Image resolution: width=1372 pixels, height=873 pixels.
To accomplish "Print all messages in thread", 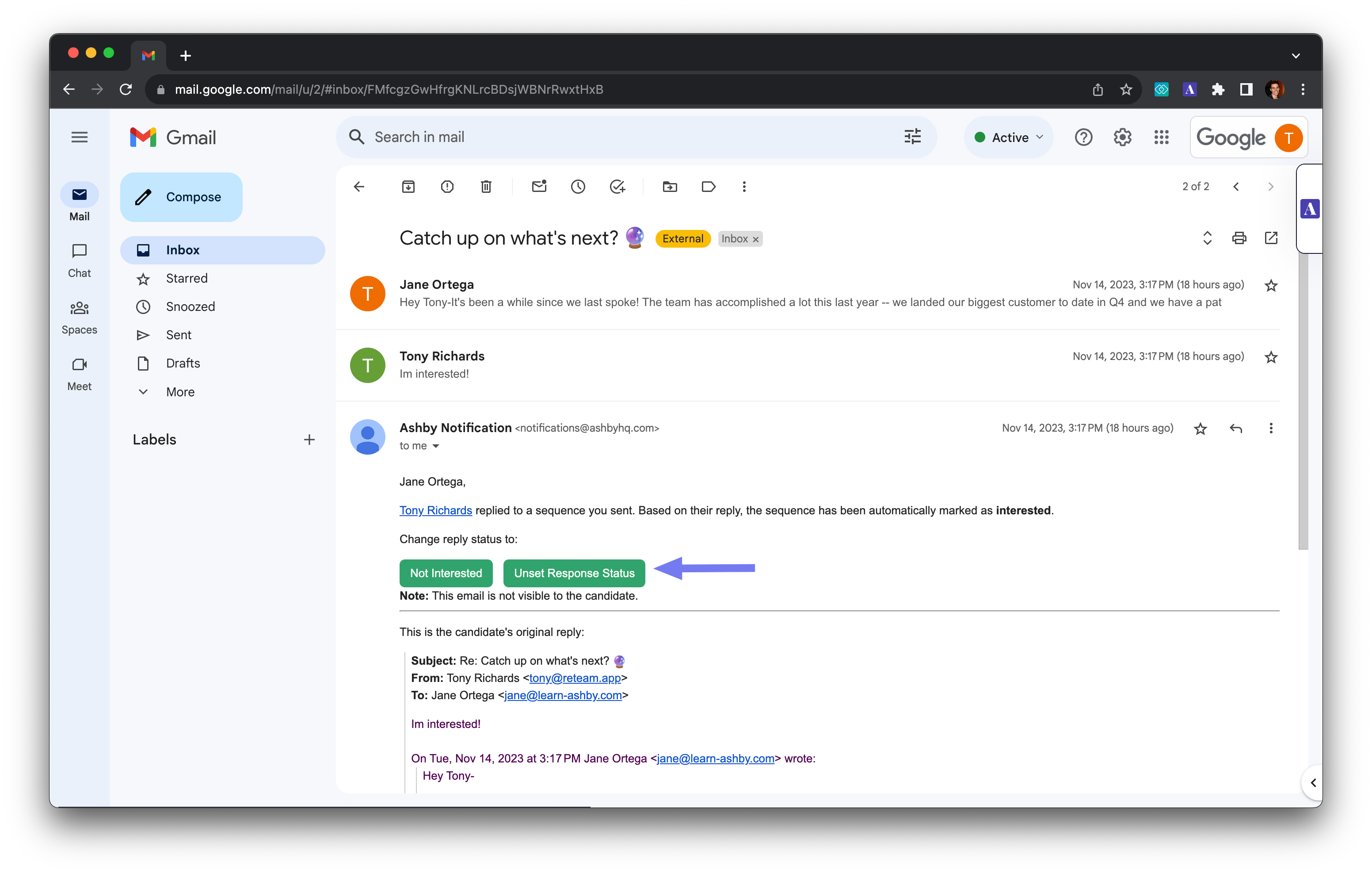I will tap(1239, 238).
